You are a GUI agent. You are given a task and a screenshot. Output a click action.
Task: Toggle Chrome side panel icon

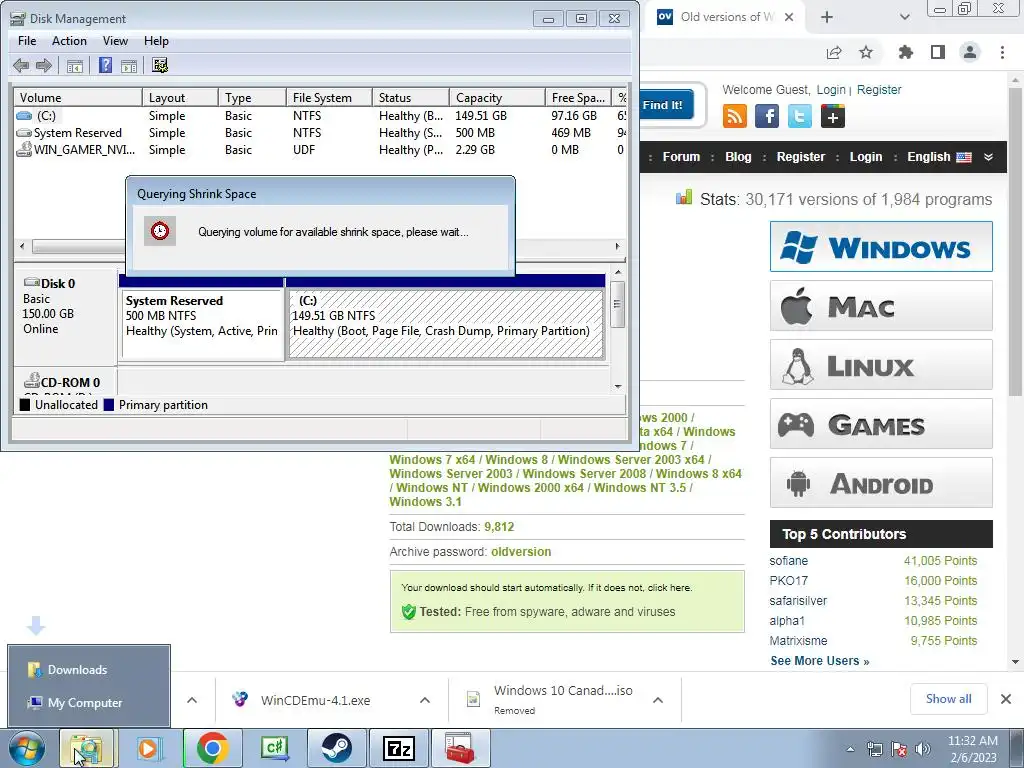coord(938,52)
